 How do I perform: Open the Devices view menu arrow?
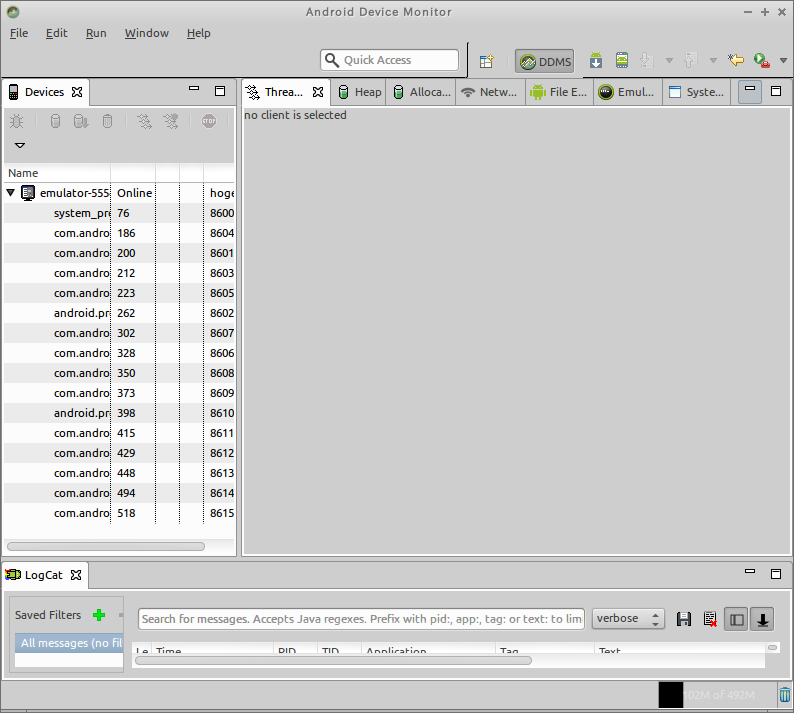[19, 146]
